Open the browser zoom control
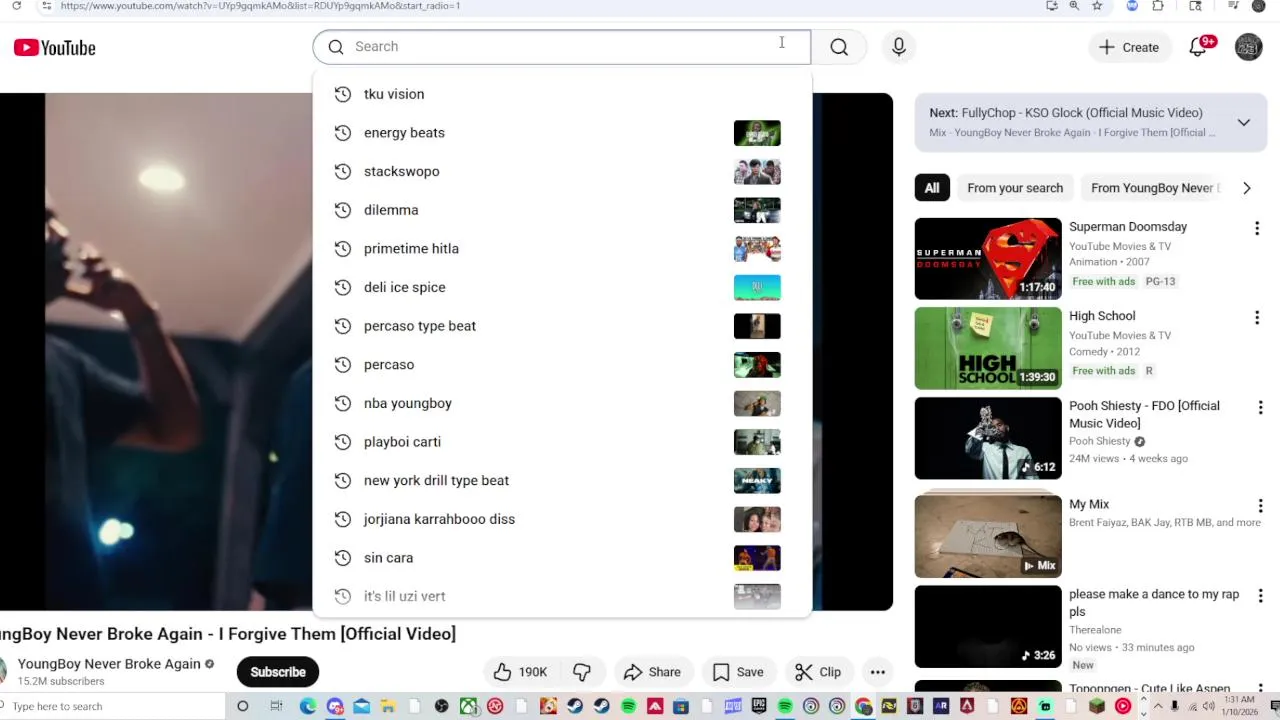 point(1074,6)
